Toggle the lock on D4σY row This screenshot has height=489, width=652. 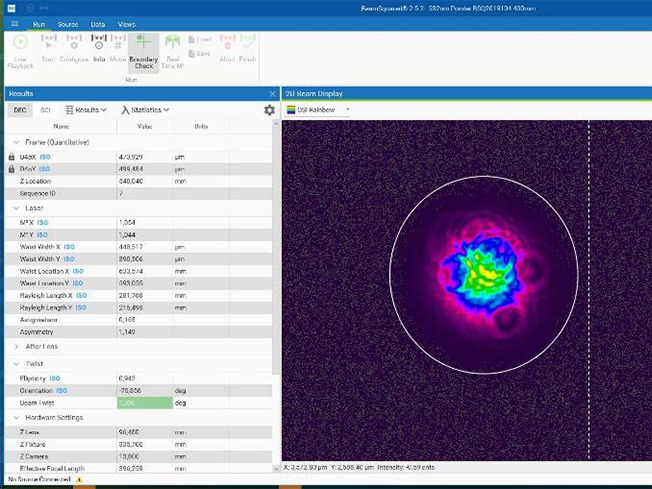[x=12, y=169]
